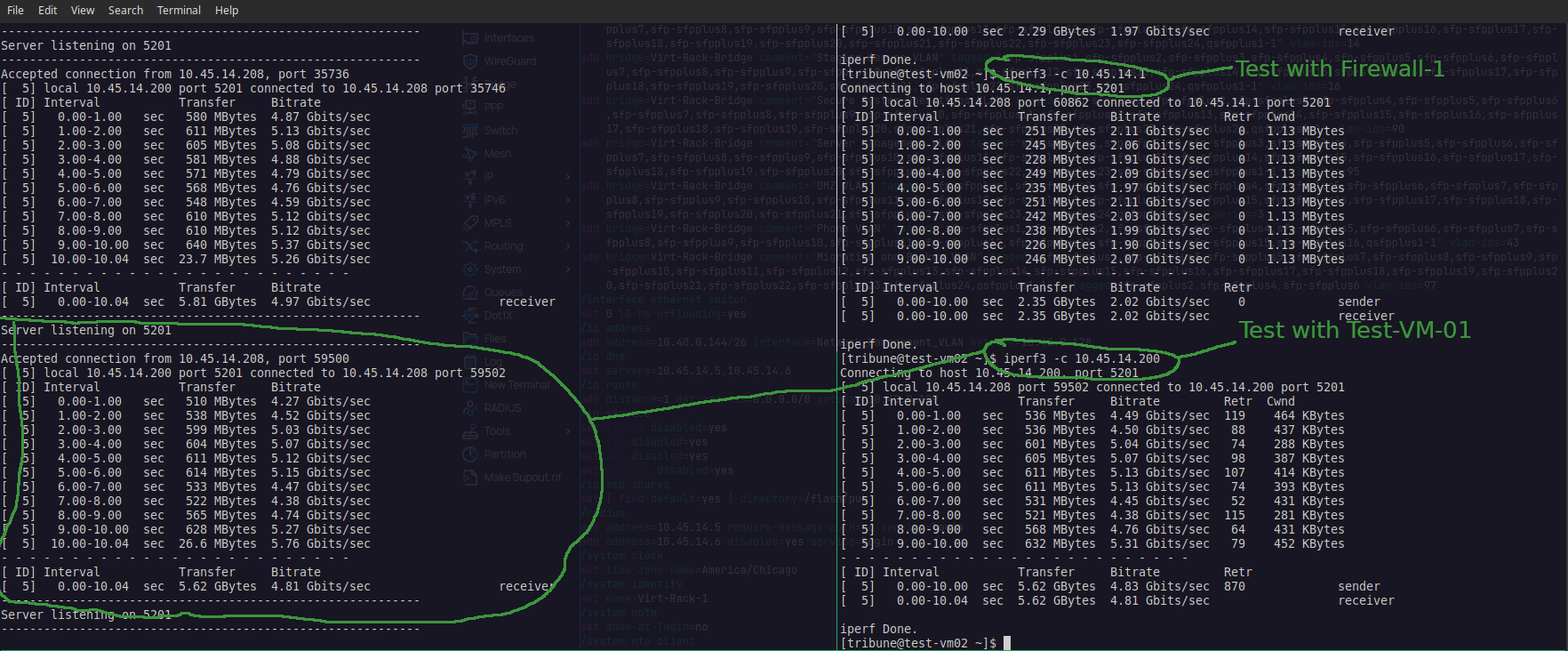Open the Search menu
This screenshot has width=1568, height=651.
125,10
